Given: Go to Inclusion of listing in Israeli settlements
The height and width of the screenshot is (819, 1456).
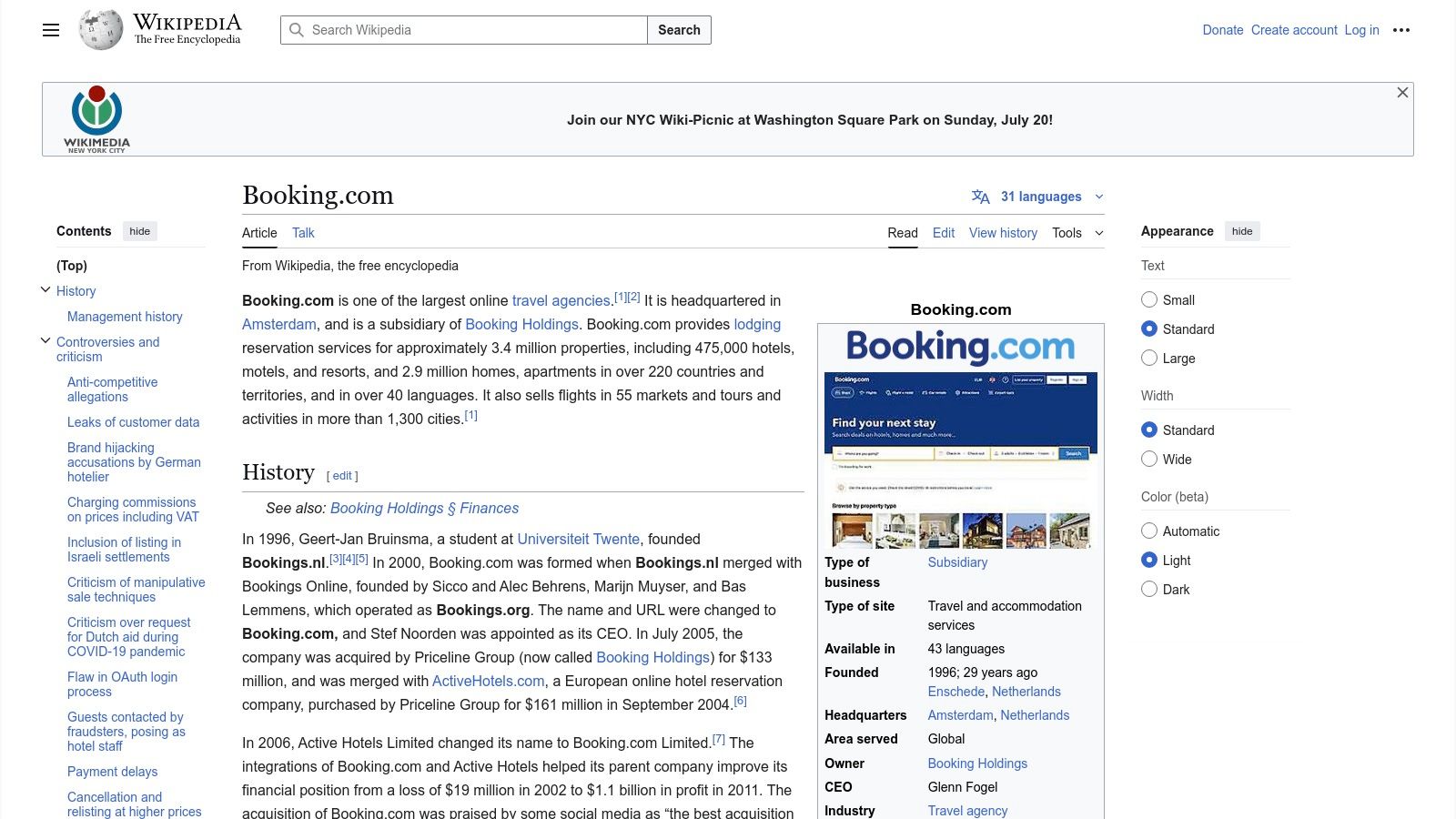Looking at the screenshot, I should pyautogui.click(x=124, y=550).
